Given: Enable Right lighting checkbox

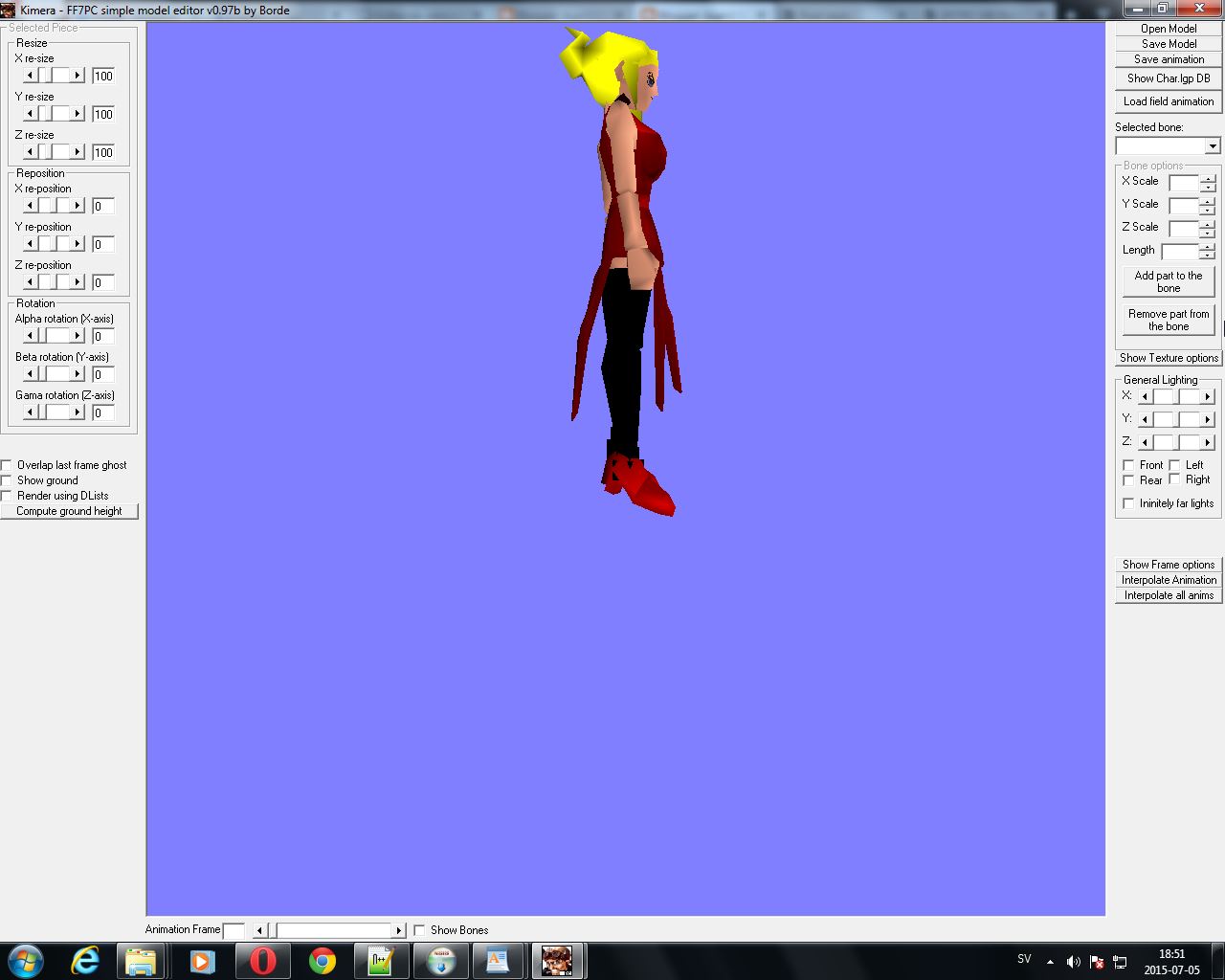Looking at the screenshot, I should click(x=1174, y=479).
